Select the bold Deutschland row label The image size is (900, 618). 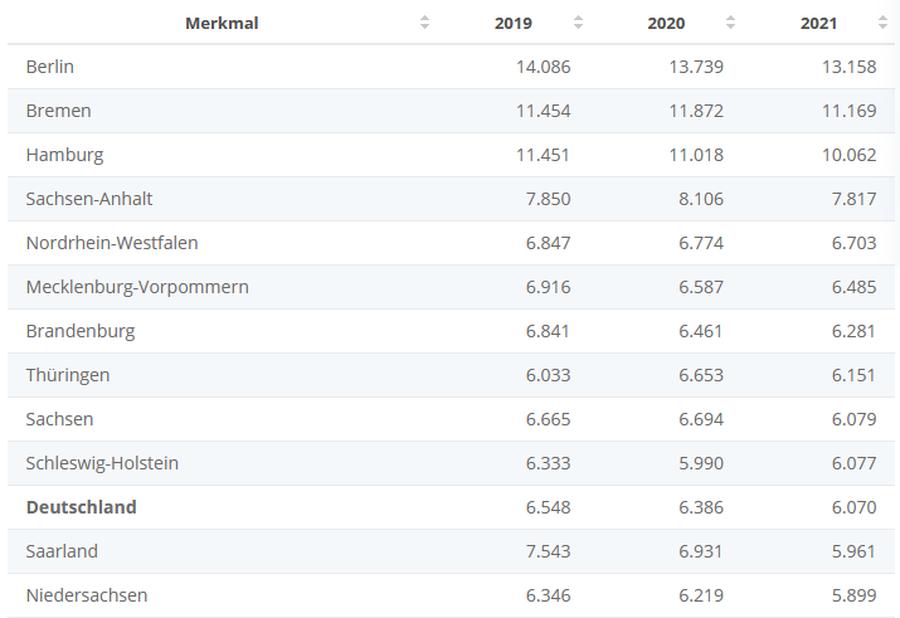(x=82, y=507)
